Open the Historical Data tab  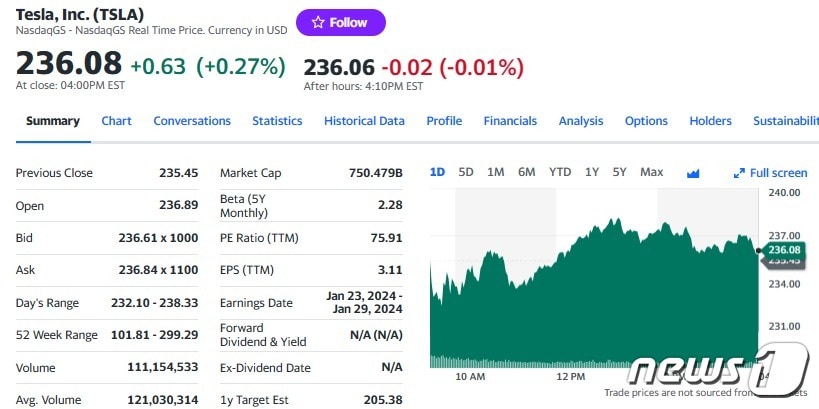pos(364,121)
